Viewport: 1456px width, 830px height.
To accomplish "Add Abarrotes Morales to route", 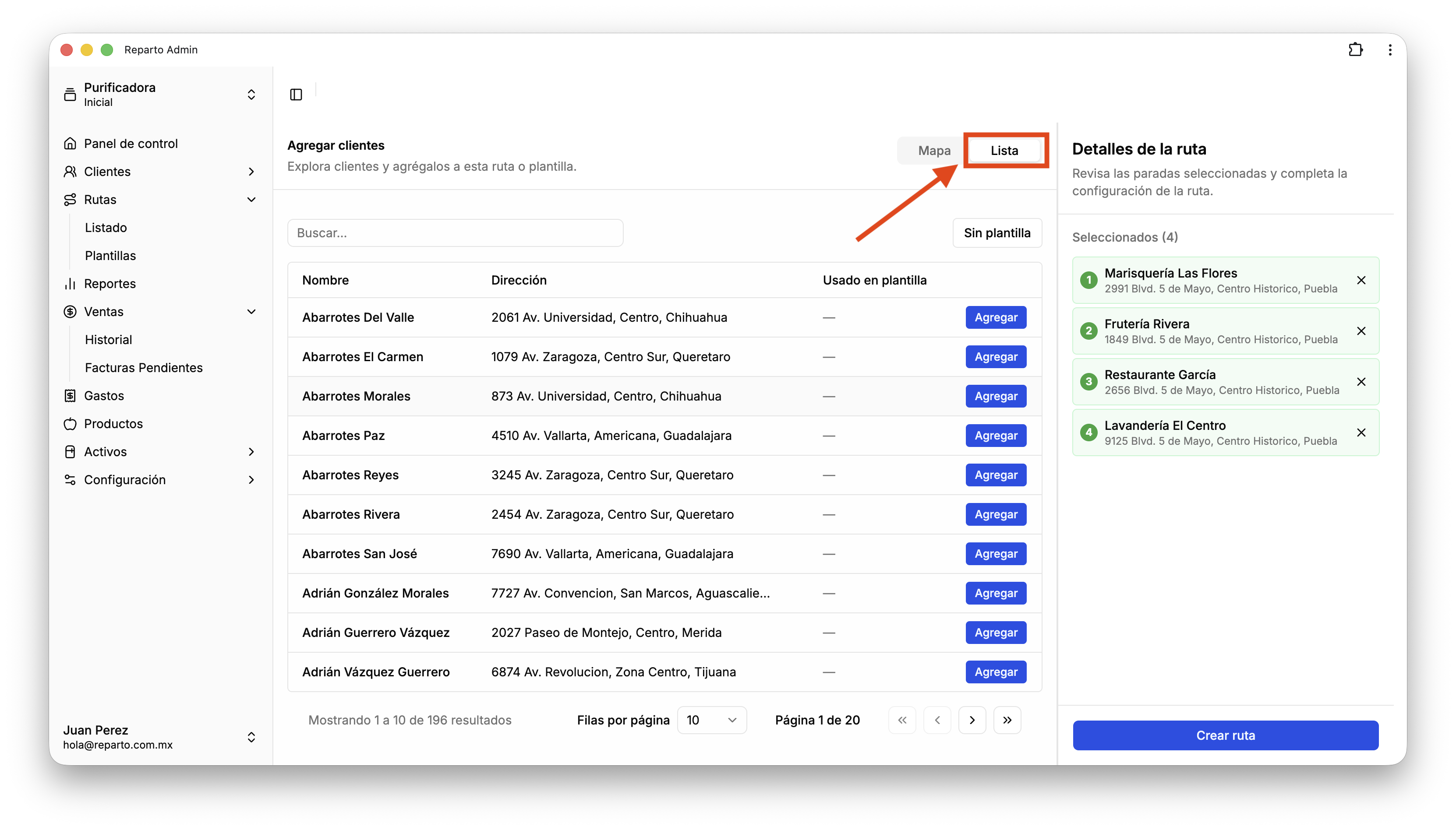I will pyautogui.click(x=996, y=396).
